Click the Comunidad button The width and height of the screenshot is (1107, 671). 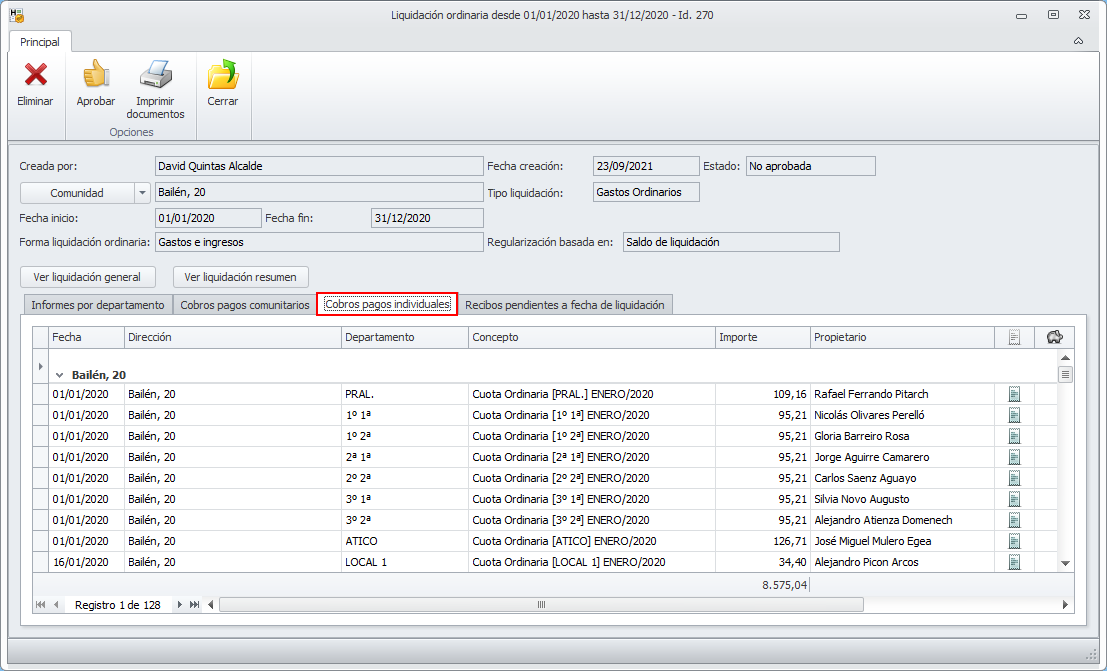point(77,193)
